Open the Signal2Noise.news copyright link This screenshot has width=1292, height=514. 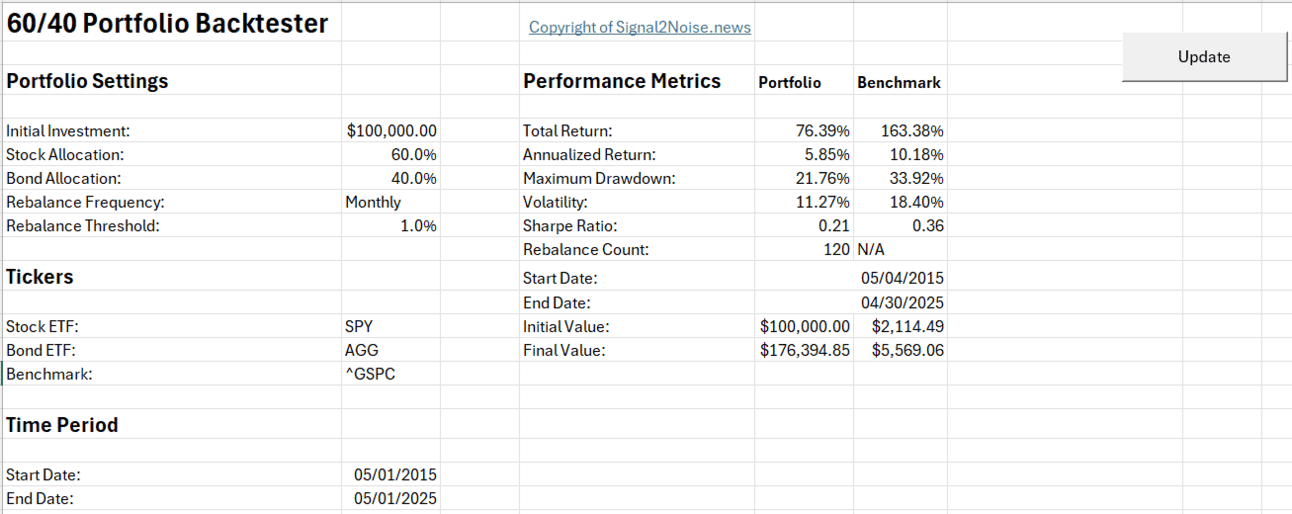[639, 27]
